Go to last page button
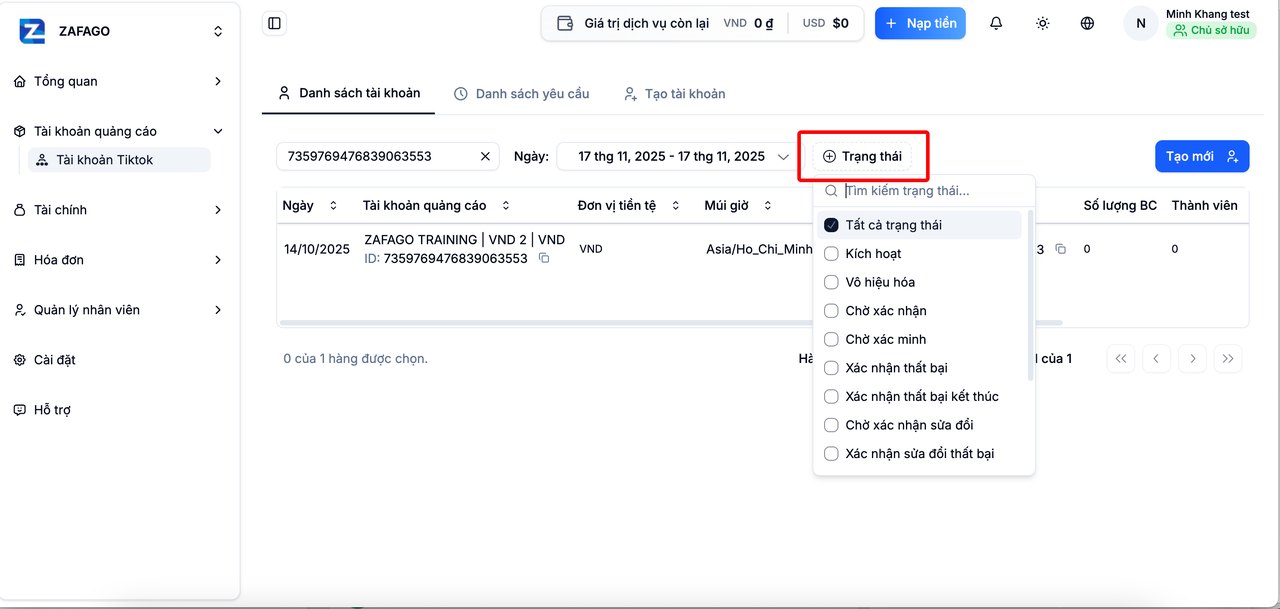The width and height of the screenshot is (1280, 609). tap(1228, 358)
